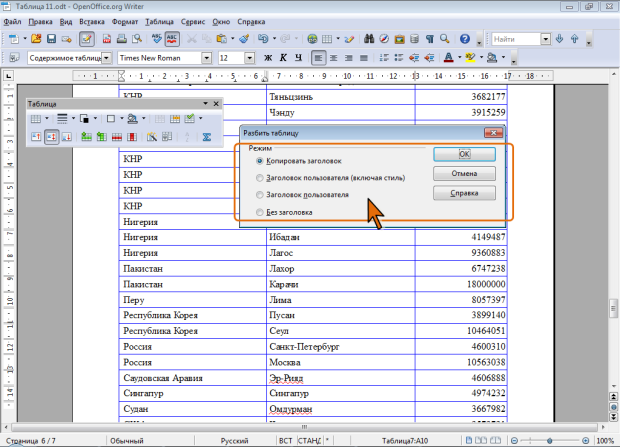Select the 'Копировать заголовок' radio option

click(260, 160)
